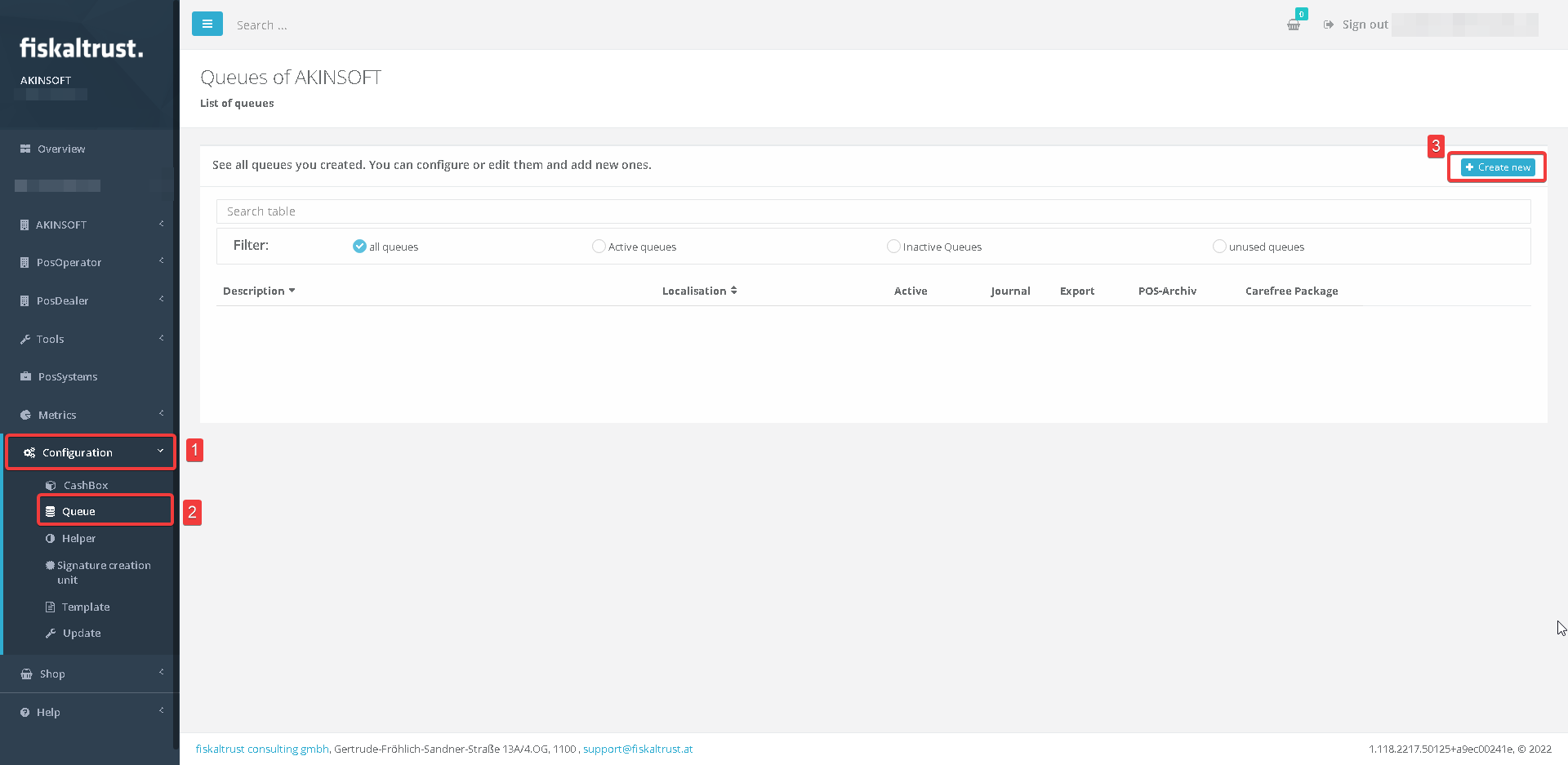Click the PosSystems icon

point(25,376)
